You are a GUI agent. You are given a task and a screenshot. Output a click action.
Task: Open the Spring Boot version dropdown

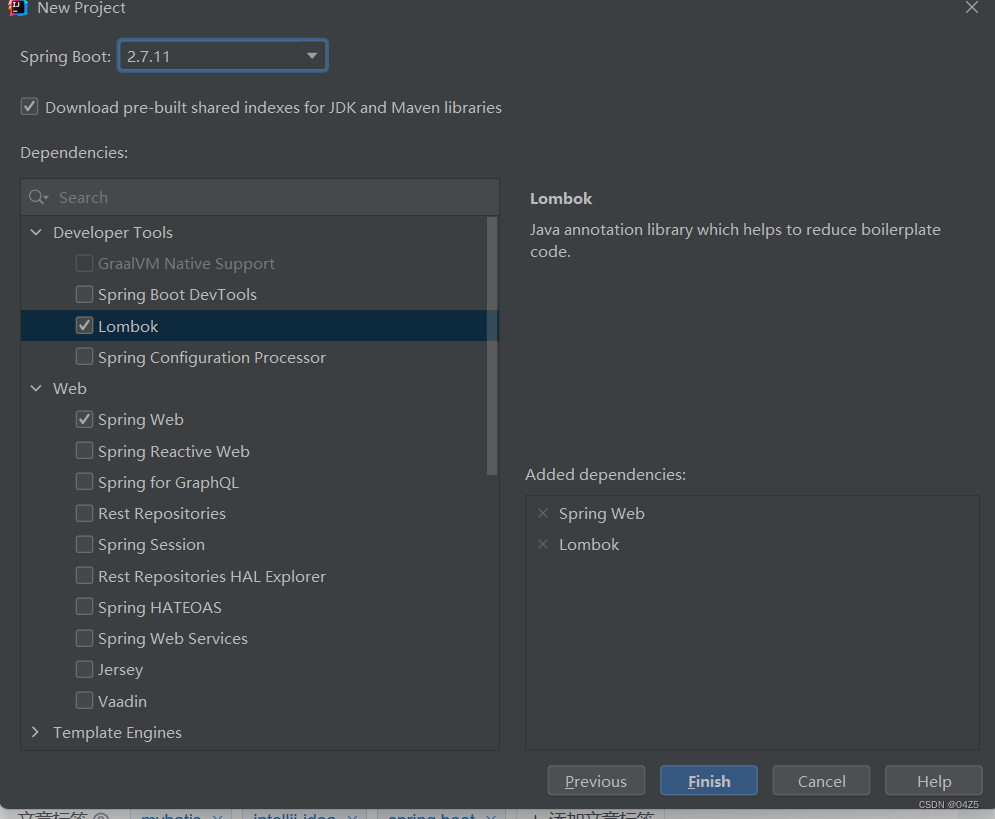point(310,55)
